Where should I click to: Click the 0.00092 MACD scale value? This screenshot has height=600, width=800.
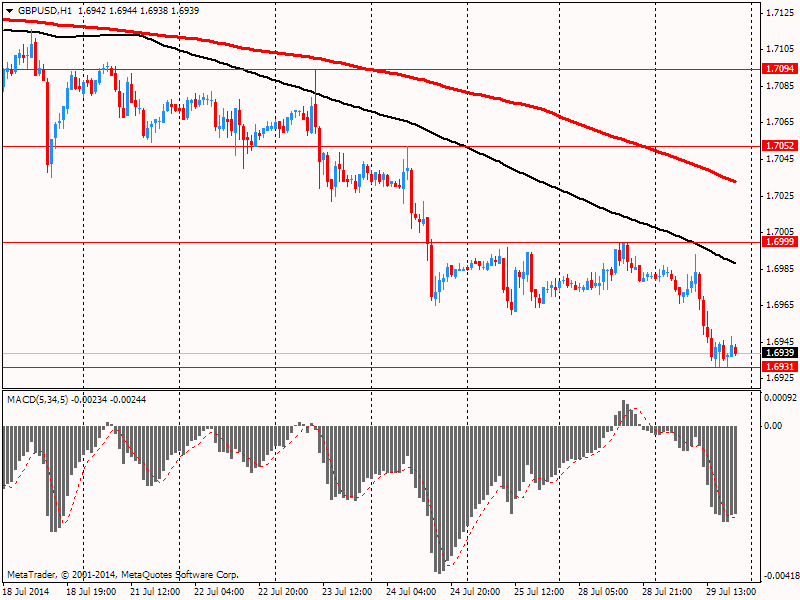pos(780,398)
